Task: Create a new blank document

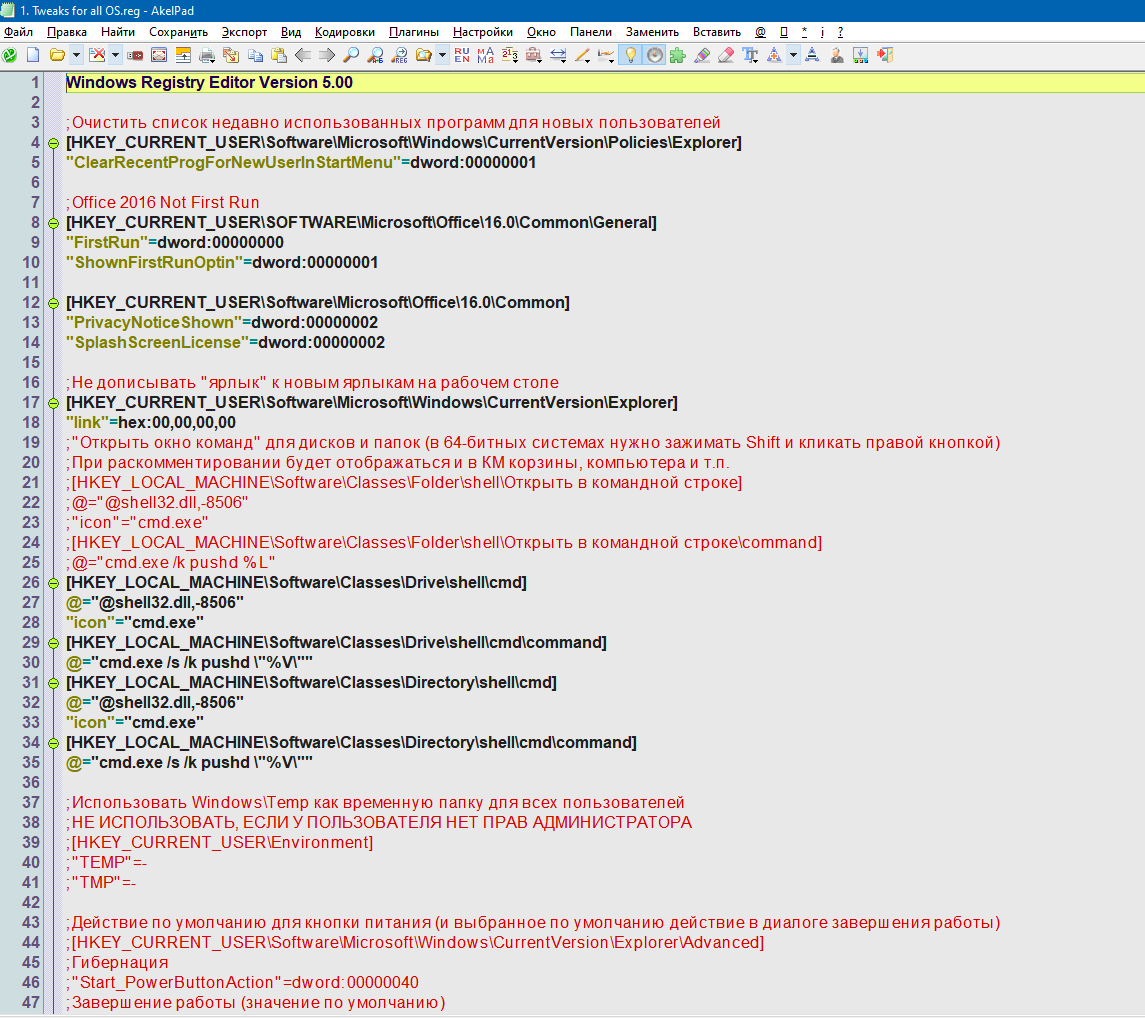Action: (33, 56)
